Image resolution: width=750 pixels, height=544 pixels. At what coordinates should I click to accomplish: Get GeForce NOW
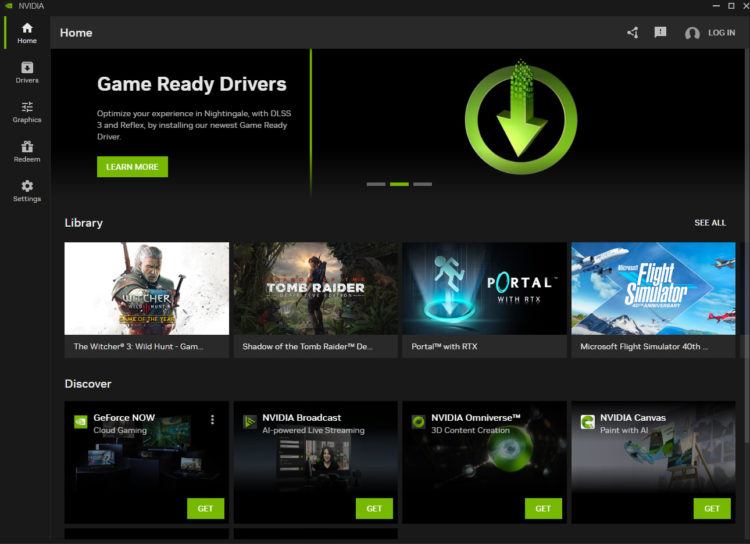coord(205,508)
